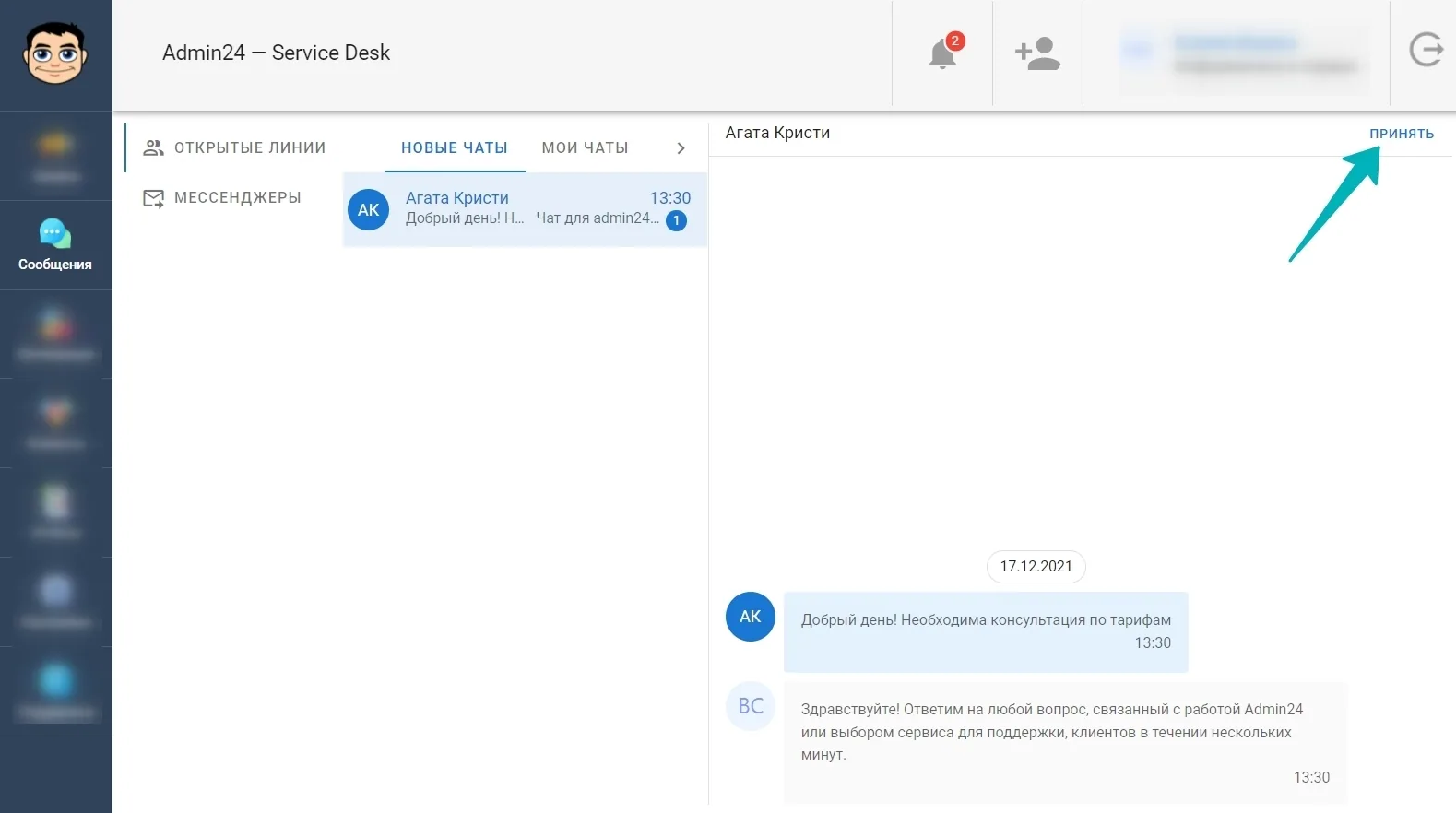The width and height of the screenshot is (1456, 813).
Task: Click the BC avatar beside auto-reply
Action: tap(751, 706)
